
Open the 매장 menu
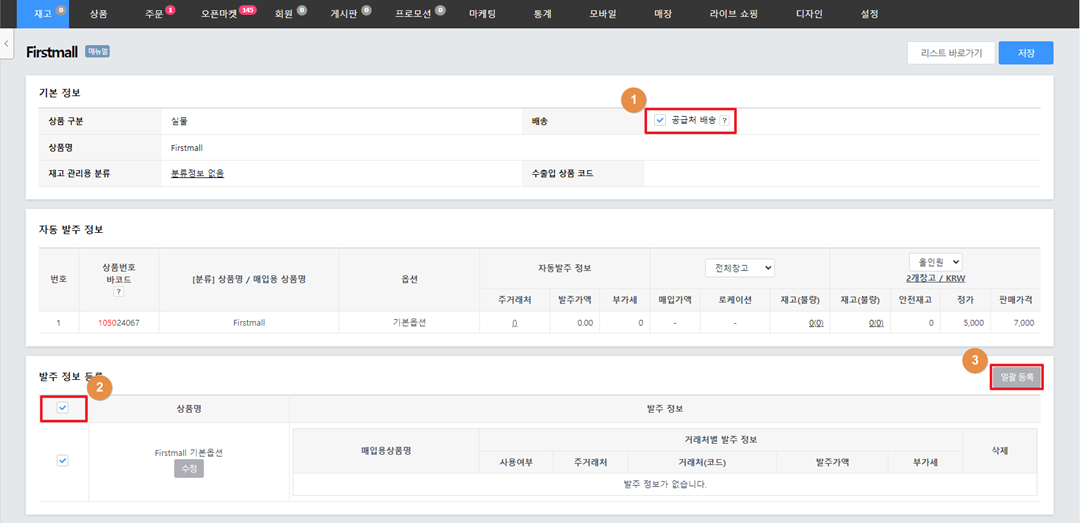[663, 14]
